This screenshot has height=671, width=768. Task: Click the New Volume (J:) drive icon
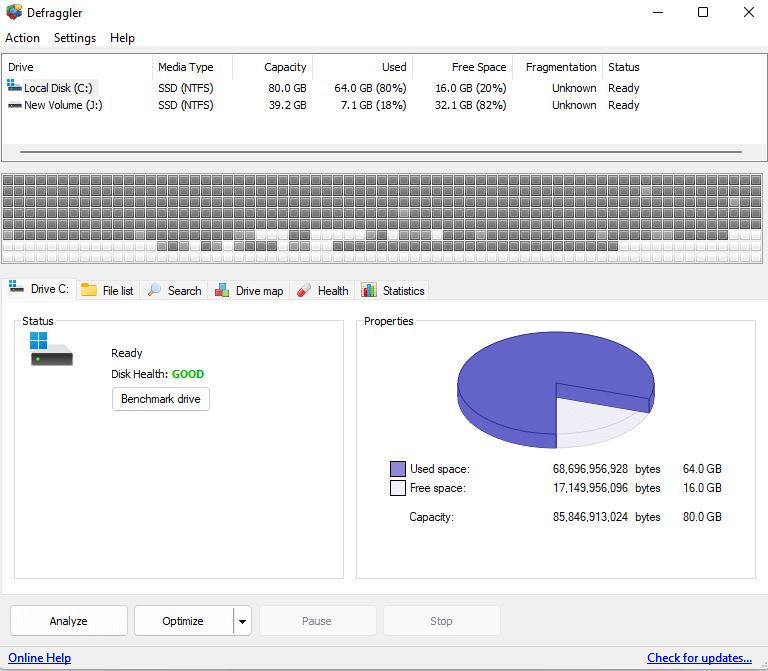[14, 105]
